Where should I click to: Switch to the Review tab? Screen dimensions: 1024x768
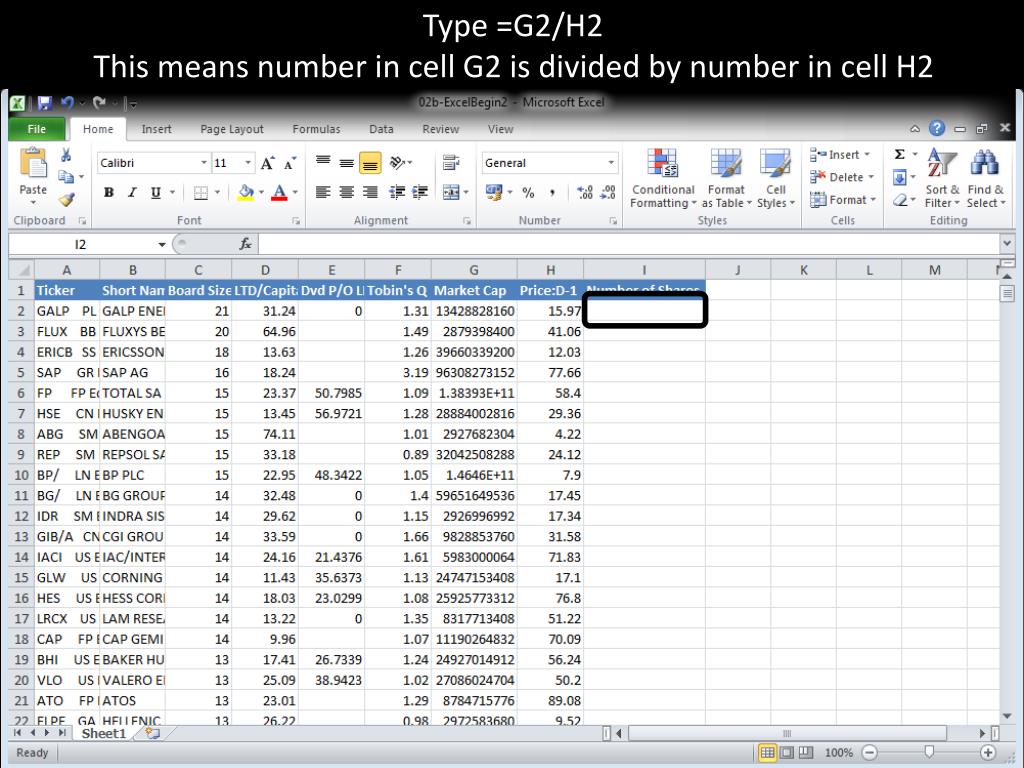pyautogui.click(x=441, y=129)
